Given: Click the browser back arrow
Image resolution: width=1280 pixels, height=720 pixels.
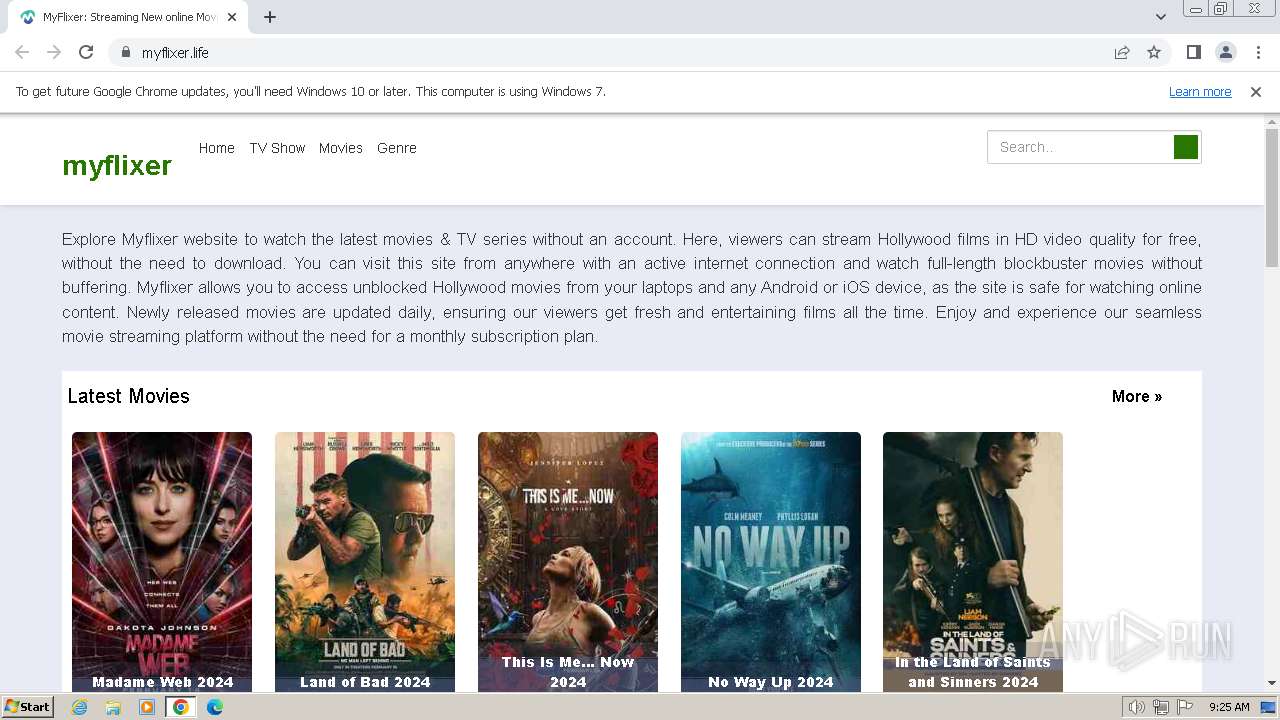Looking at the screenshot, I should [22, 52].
